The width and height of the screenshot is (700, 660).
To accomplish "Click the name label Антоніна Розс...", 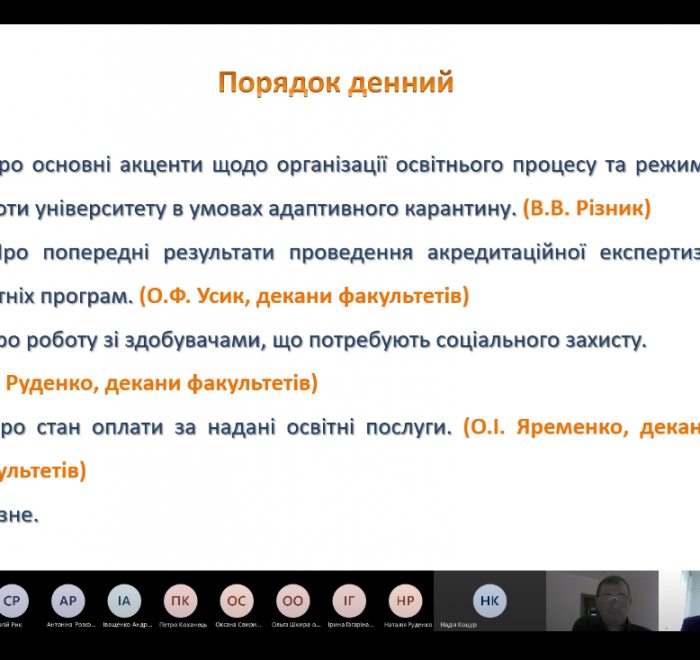I will [71, 625].
